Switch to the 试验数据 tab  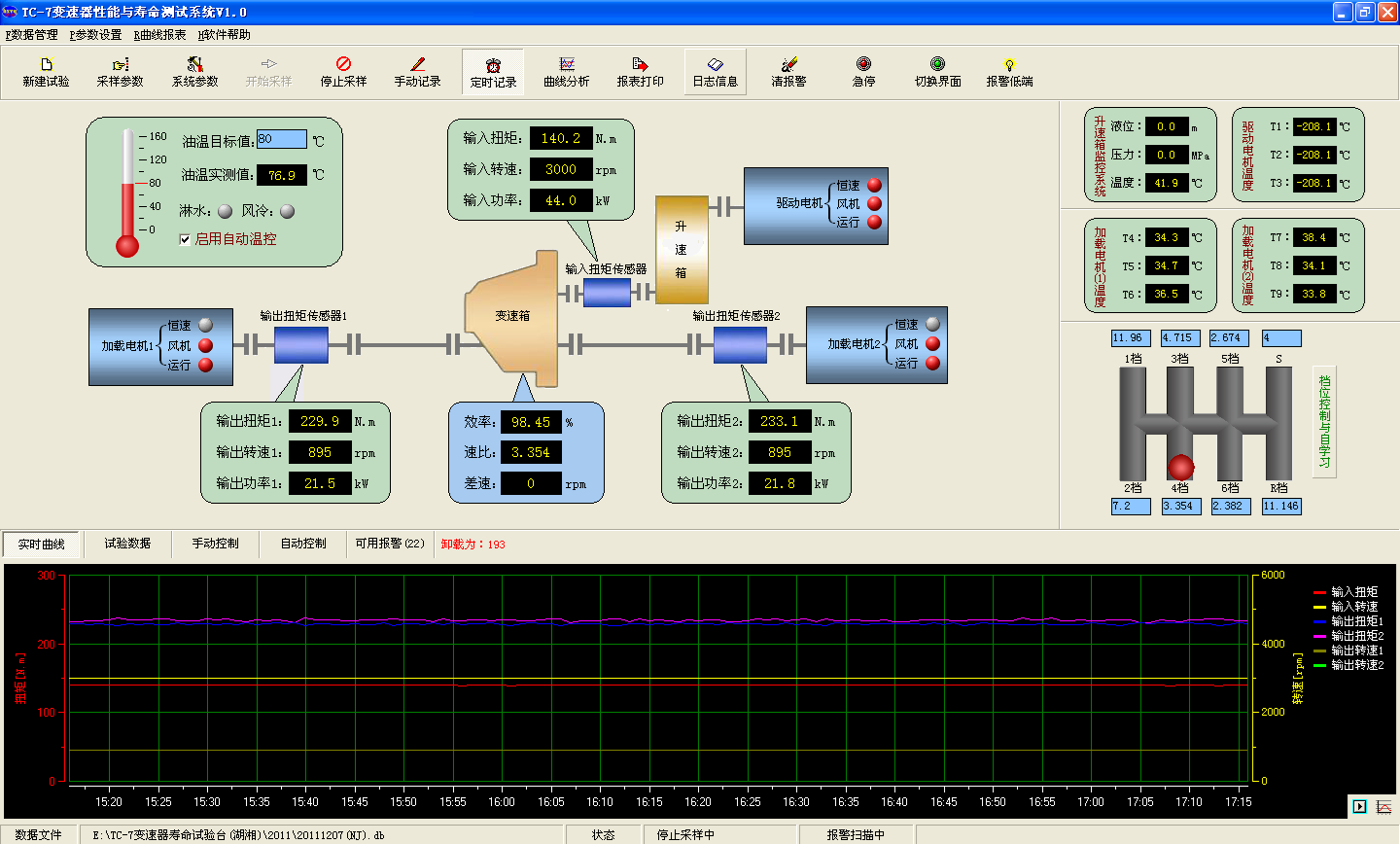point(127,544)
